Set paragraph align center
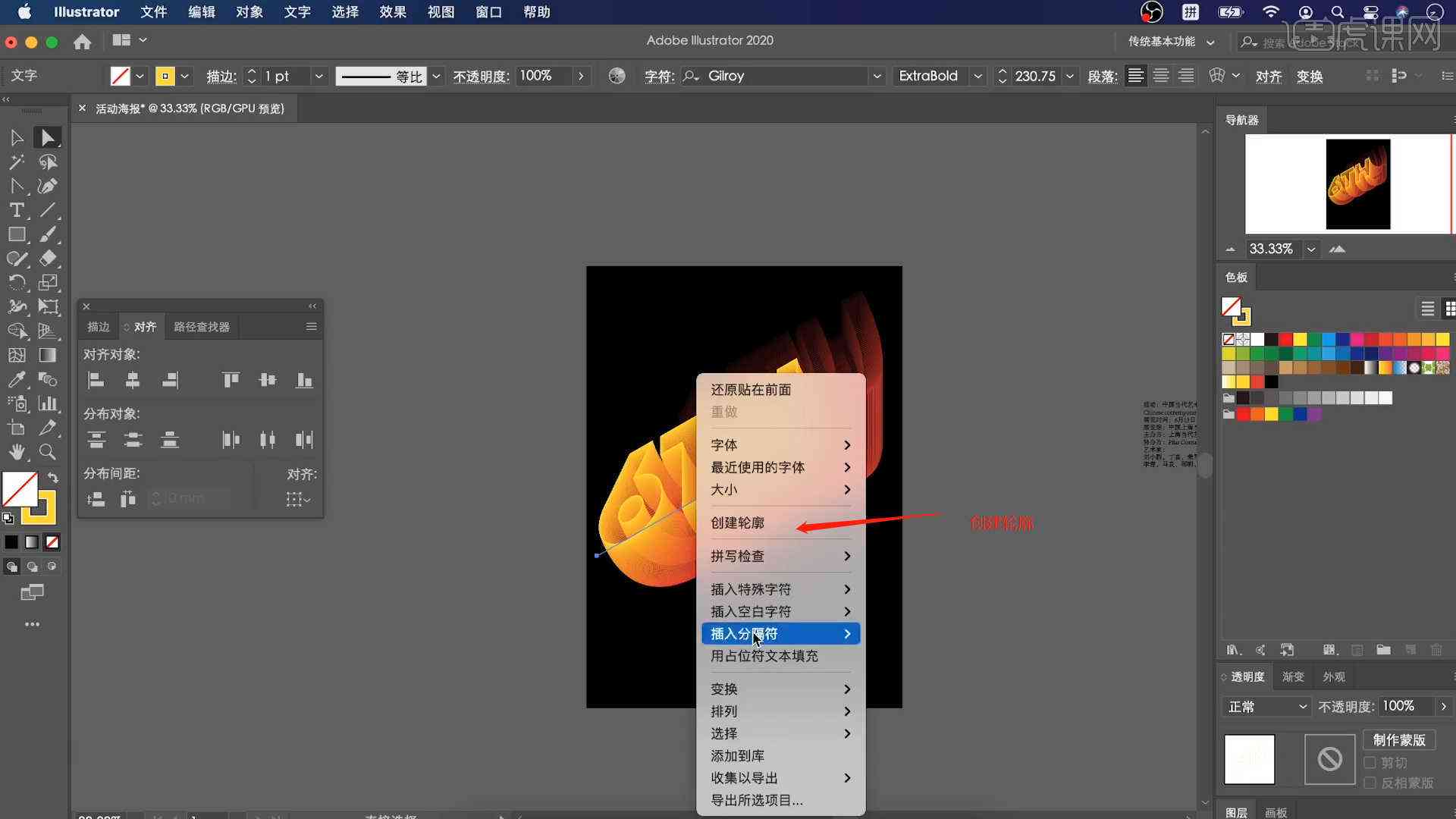The height and width of the screenshot is (819, 1456). [1161, 76]
